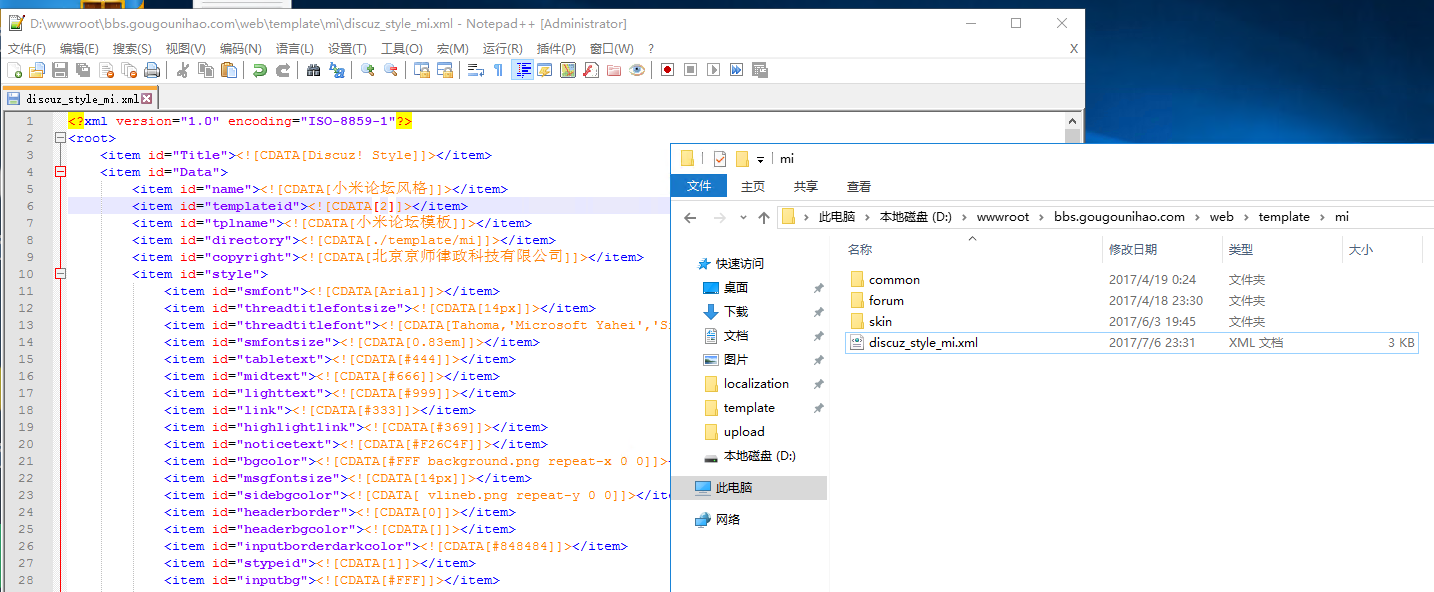Toggle word wrap in editor
Viewport: 1434px width, 592px height.
[476, 70]
